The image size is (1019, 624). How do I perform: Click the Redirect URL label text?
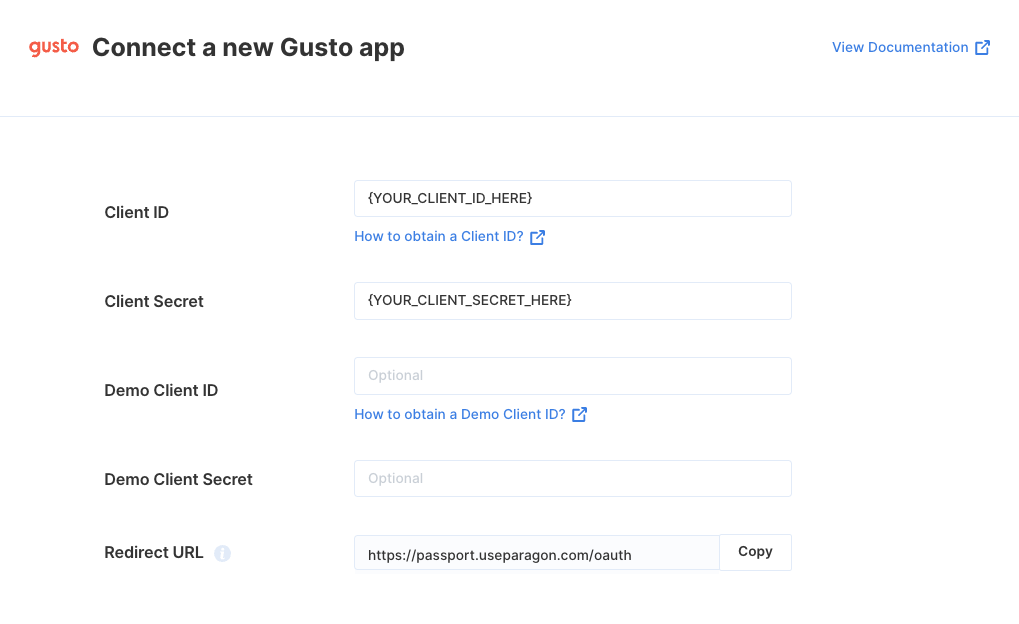pos(153,552)
